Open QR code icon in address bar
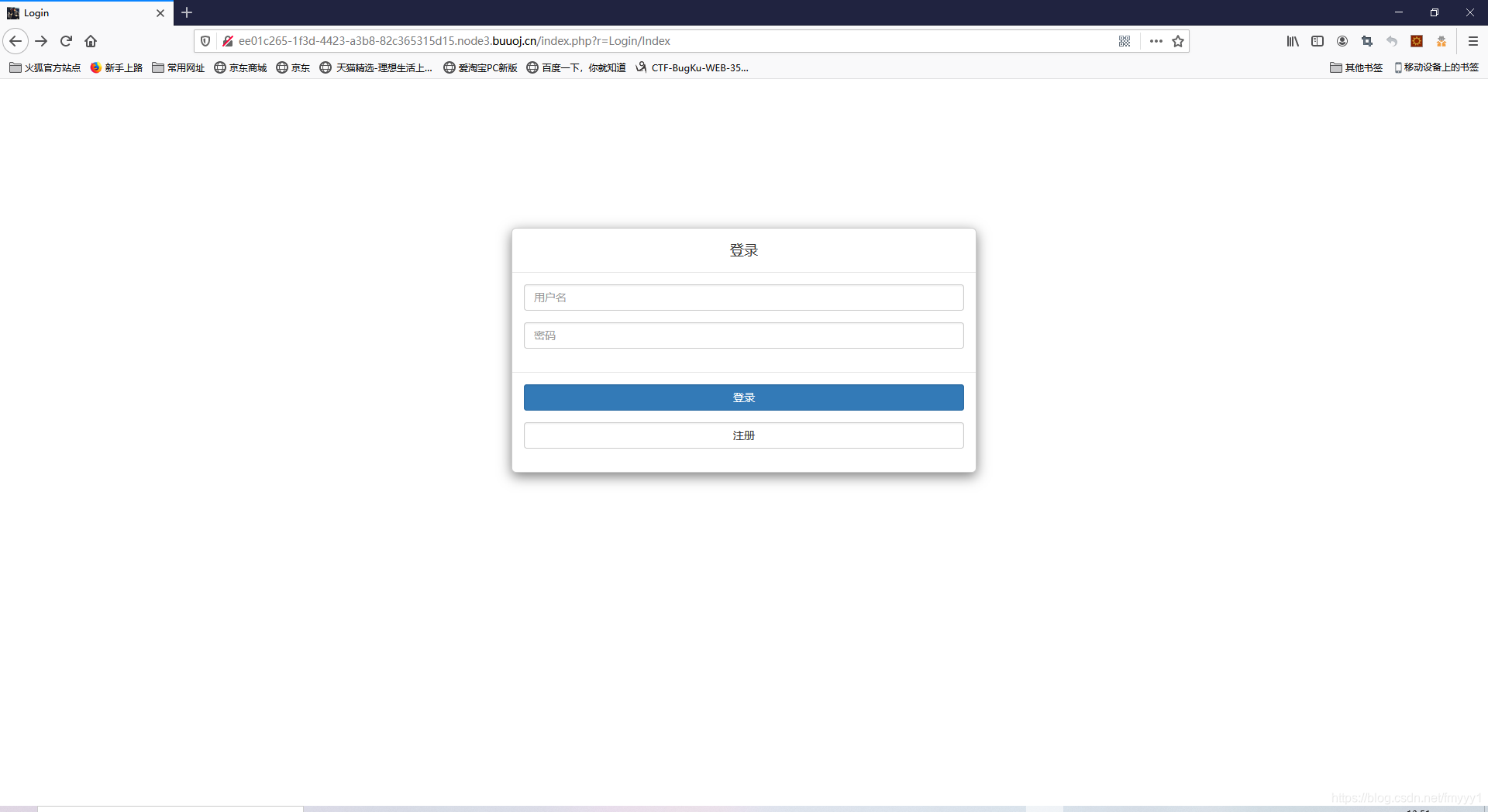The width and height of the screenshot is (1488, 812). click(x=1125, y=41)
